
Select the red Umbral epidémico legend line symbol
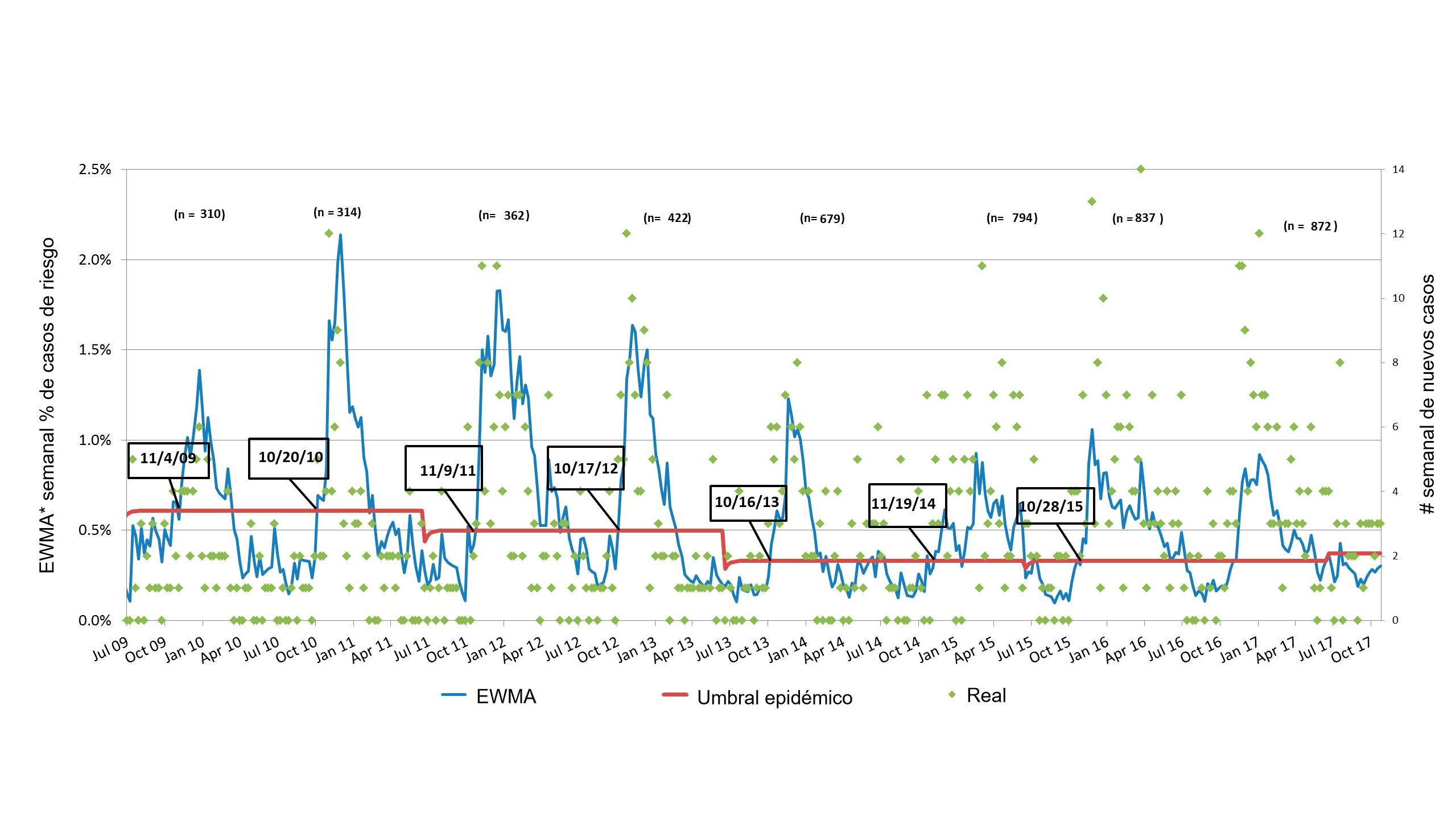click(x=674, y=694)
